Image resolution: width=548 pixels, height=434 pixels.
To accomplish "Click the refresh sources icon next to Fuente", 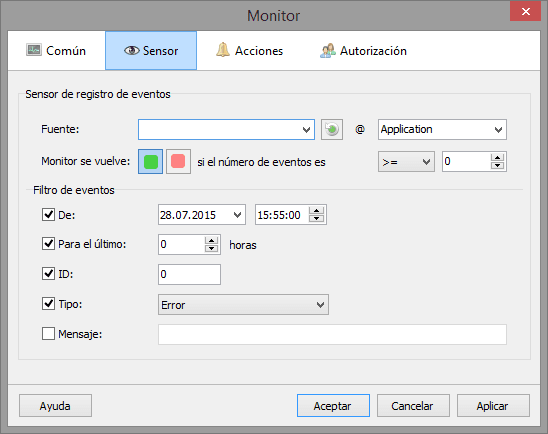I will point(332,130).
